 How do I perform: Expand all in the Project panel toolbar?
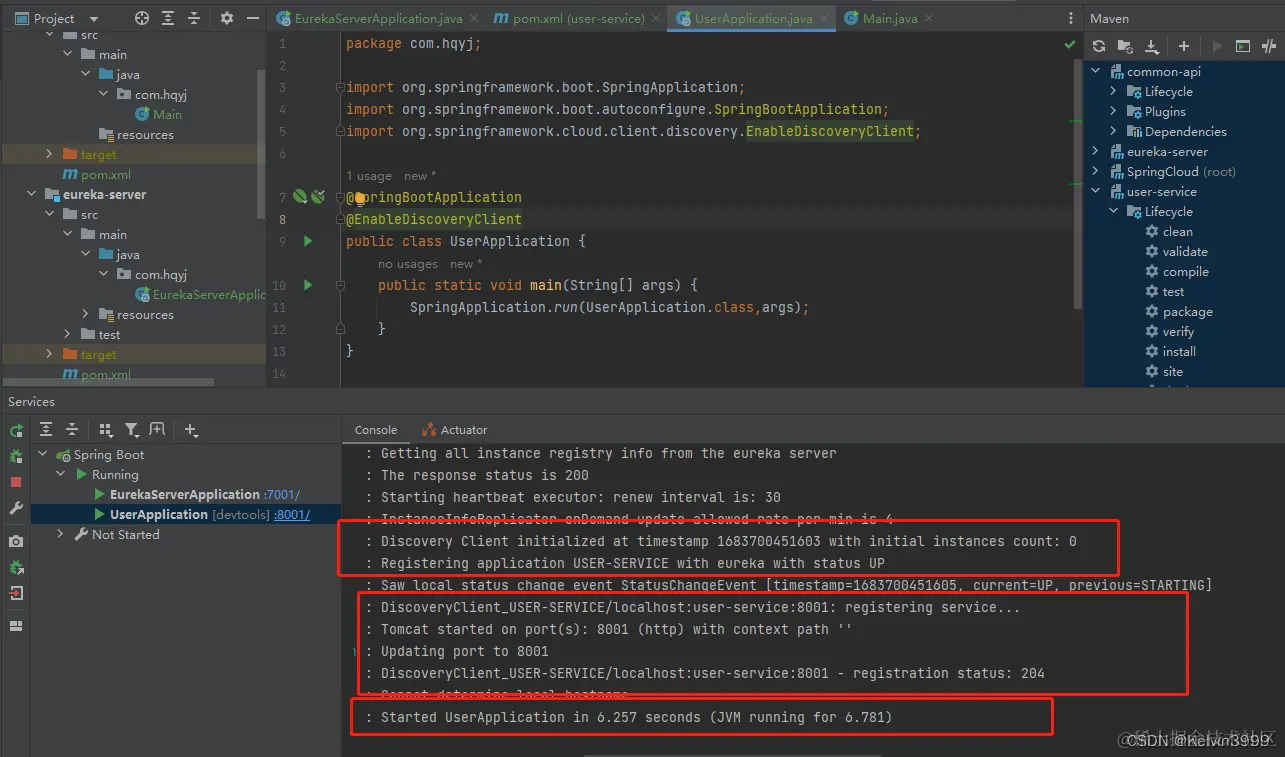tap(168, 18)
